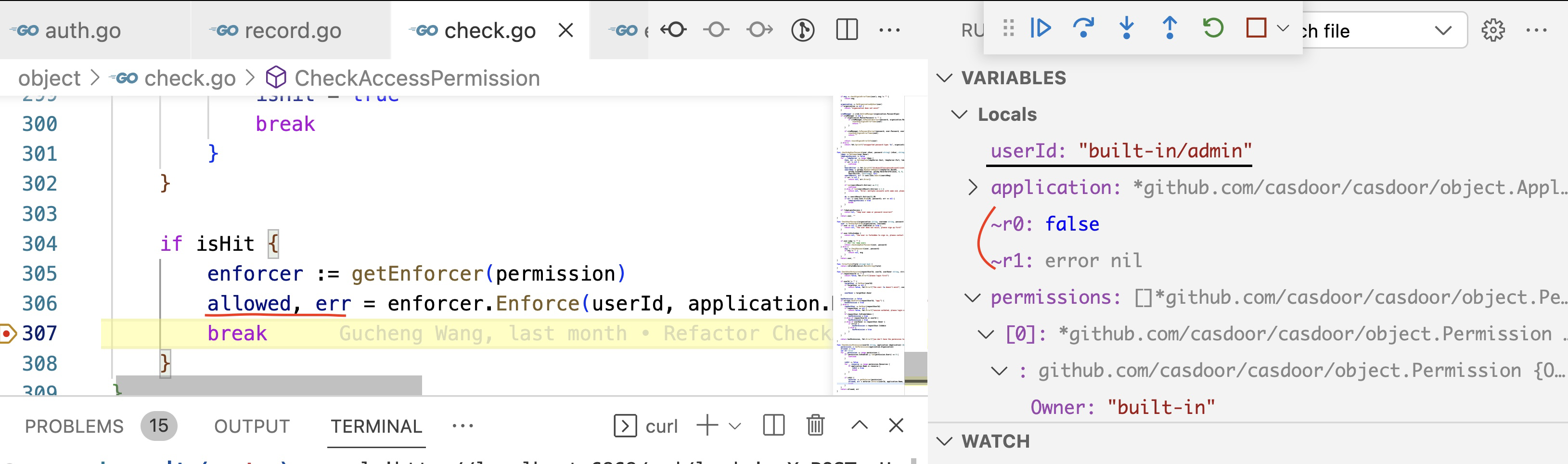
Task: Grab the debug toolbar drag handle
Action: (1008, 28)
